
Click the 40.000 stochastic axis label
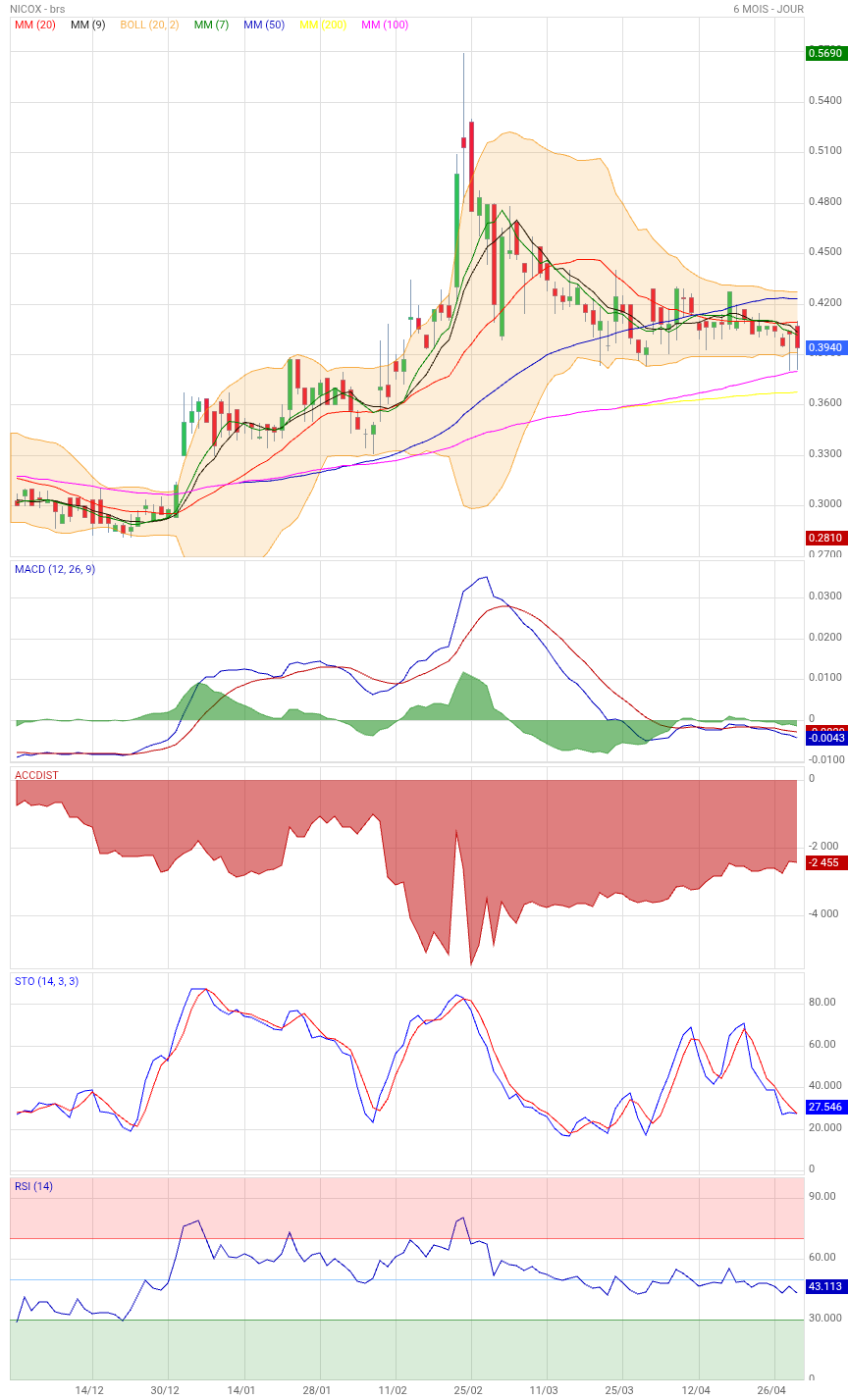click(824, 1086)
